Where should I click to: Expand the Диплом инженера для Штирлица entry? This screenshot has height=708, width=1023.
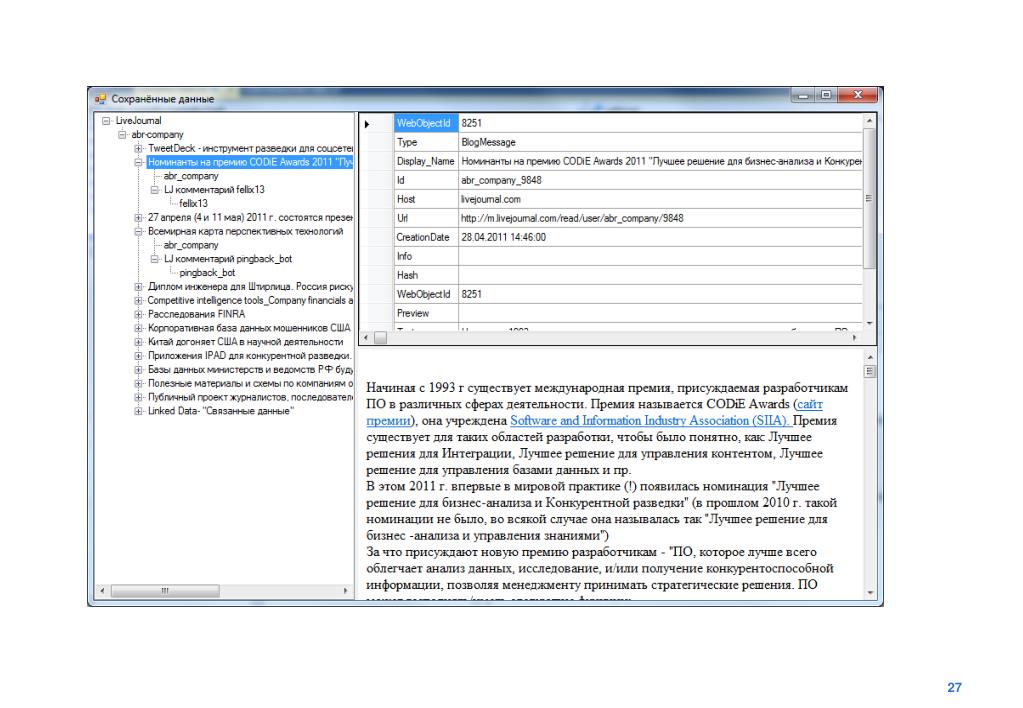138,287
